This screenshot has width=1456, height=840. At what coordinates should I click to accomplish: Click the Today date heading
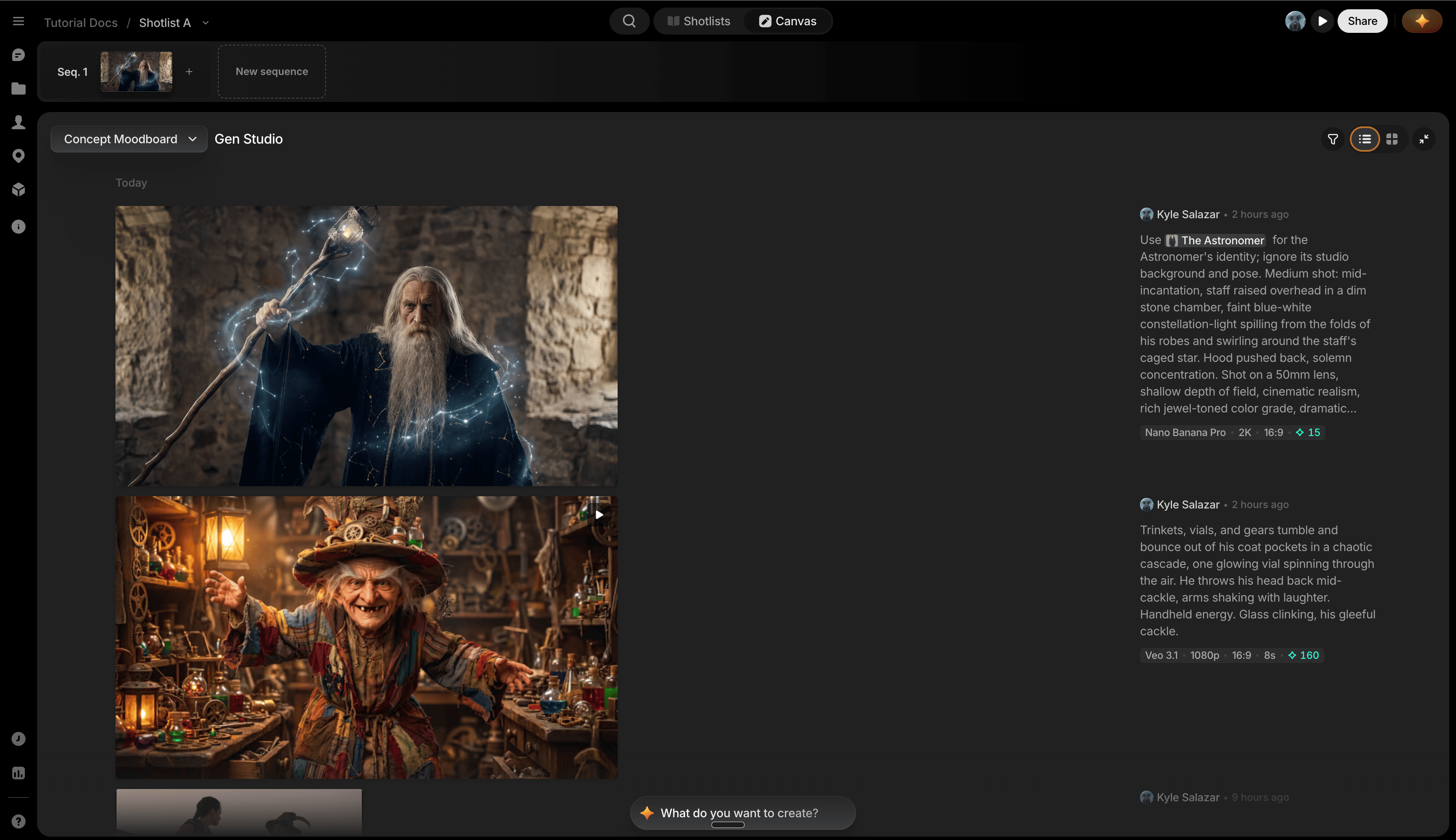click(x=131, y=183)
